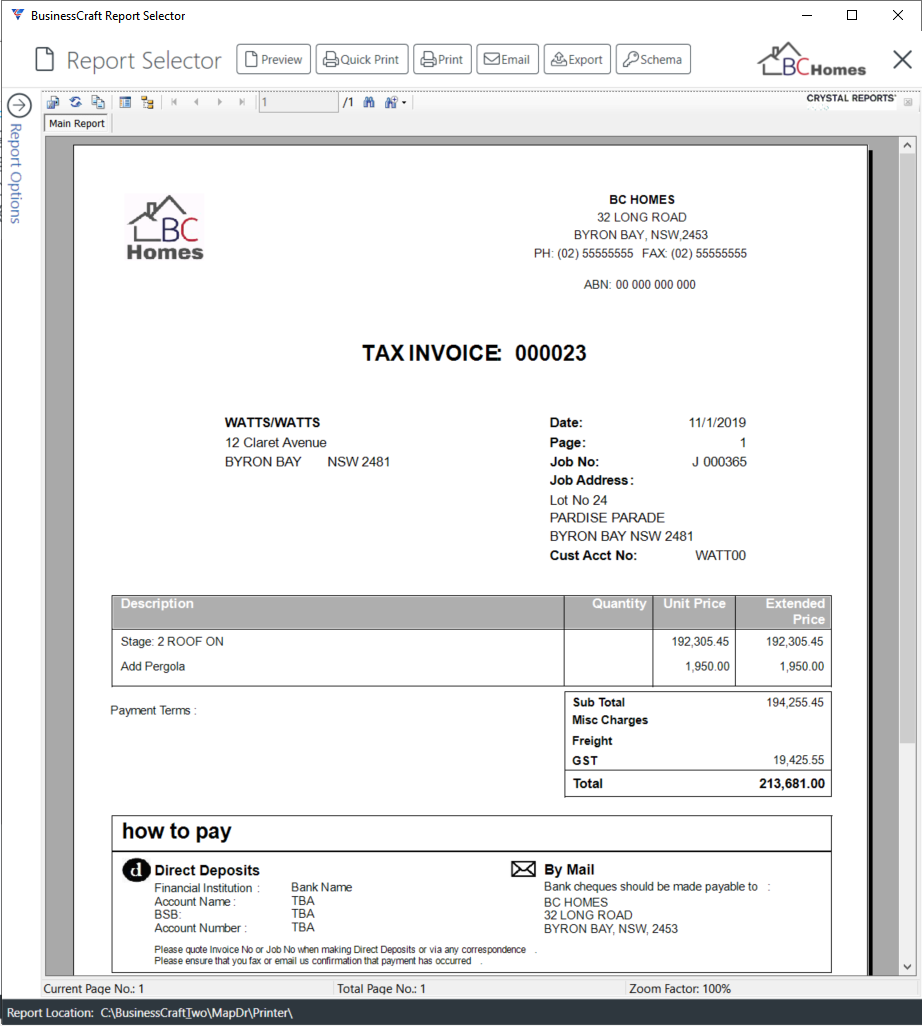
Task: Expand Report Options panel arrow
Action: click(19, 105)
